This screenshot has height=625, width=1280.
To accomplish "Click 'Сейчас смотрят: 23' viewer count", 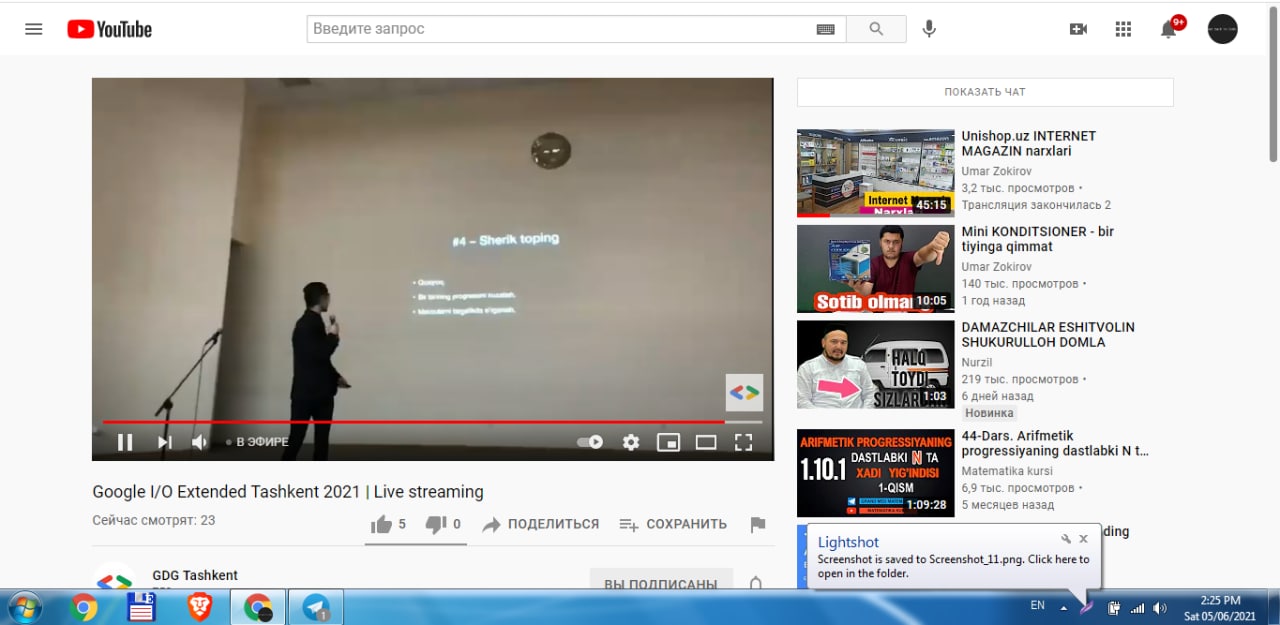I will tap(153, 520).
